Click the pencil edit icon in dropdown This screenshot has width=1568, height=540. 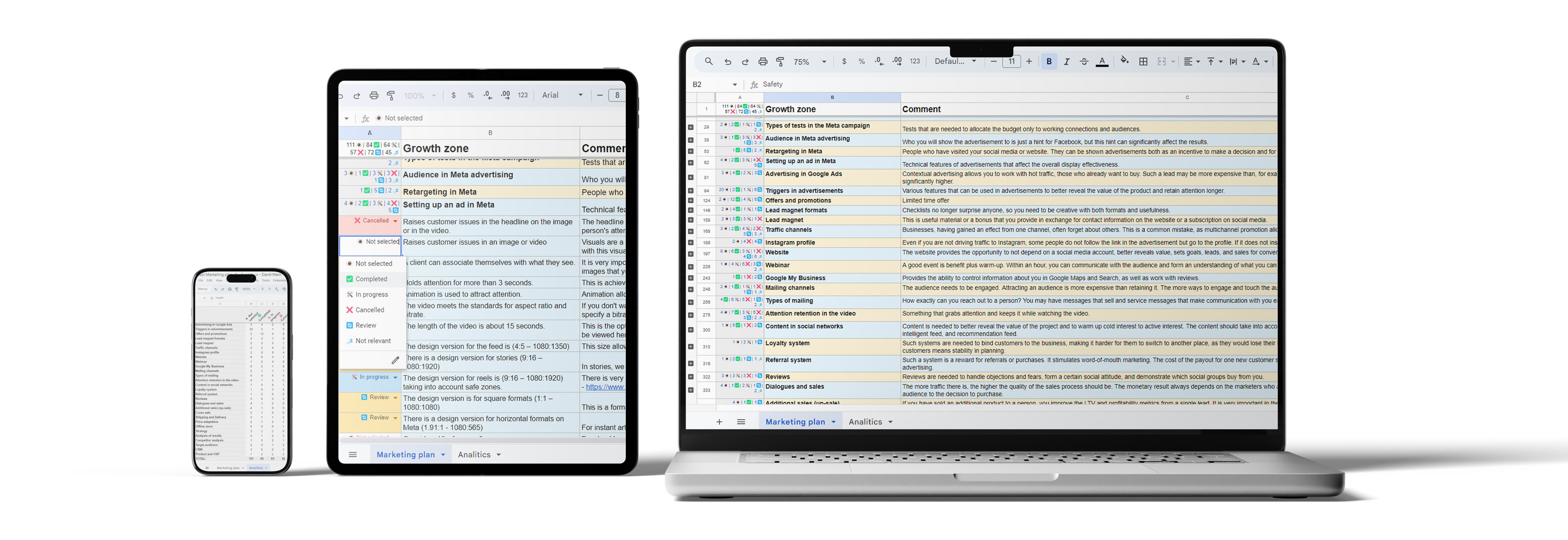click(395, 360)
